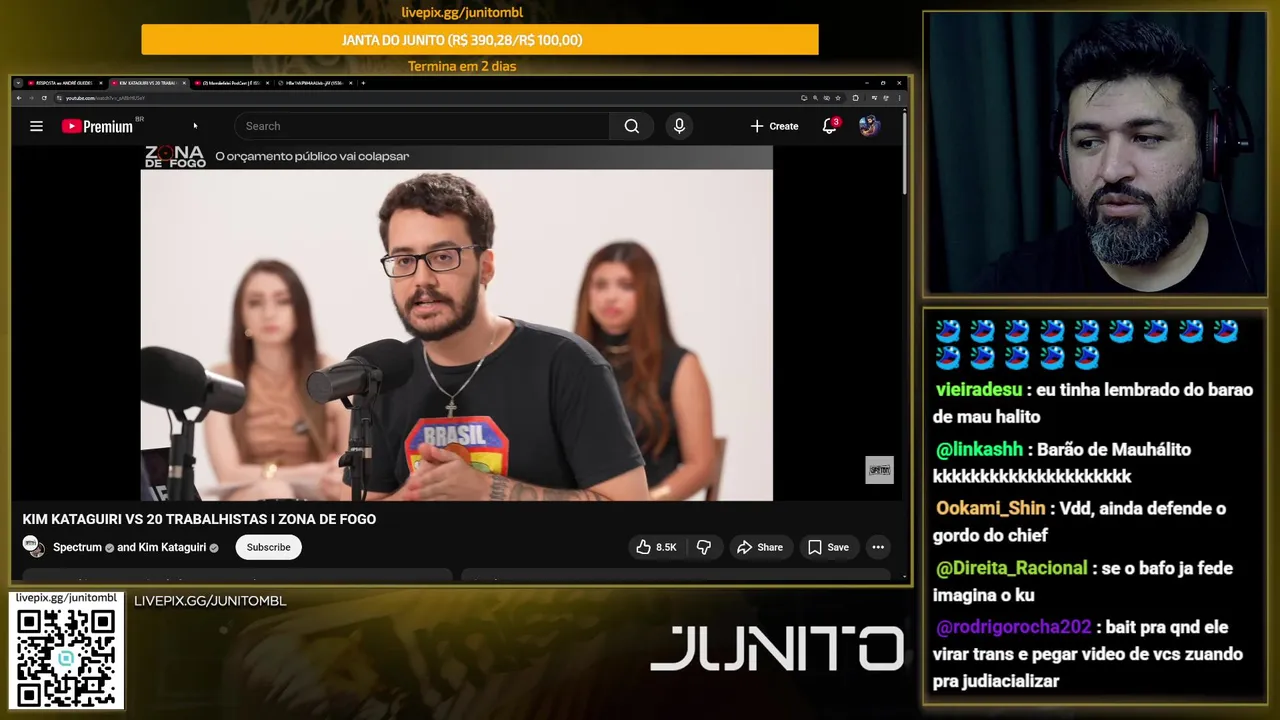
Task: Open the Kim Kataguiri channel link
Action: click(x=172, y=547)
